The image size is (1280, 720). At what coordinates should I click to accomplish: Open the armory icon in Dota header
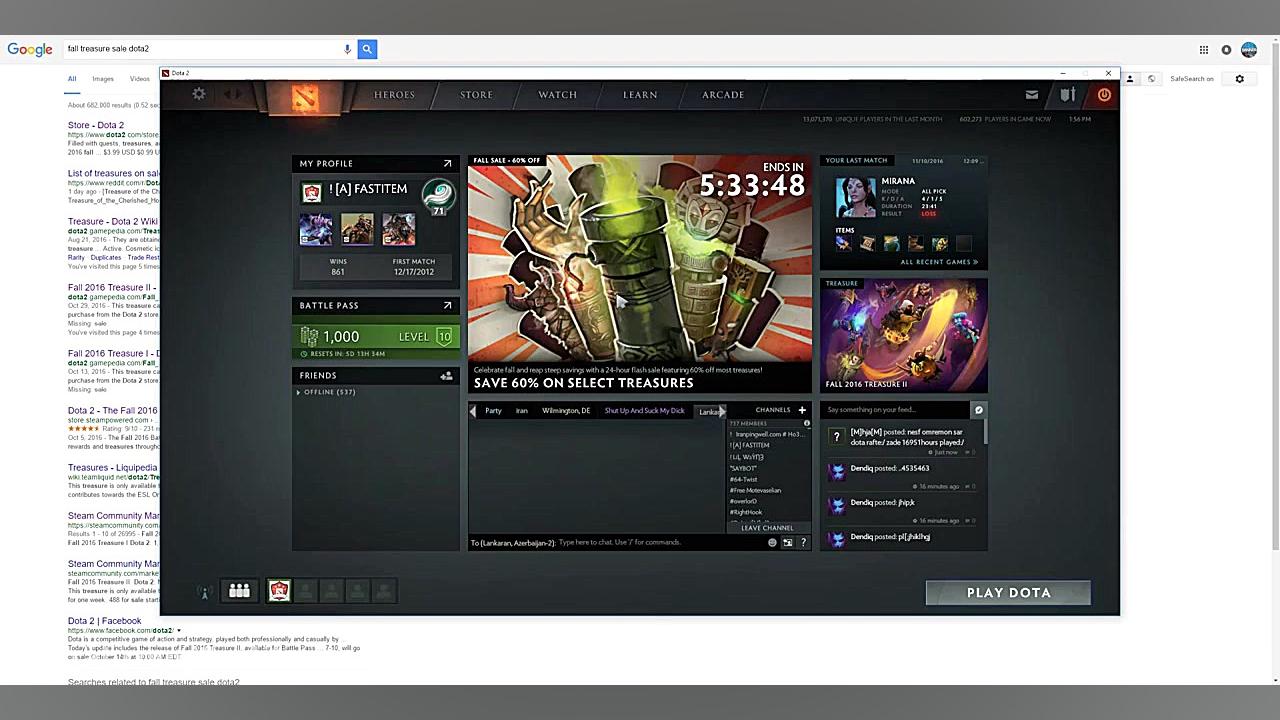click(1068, 95)
